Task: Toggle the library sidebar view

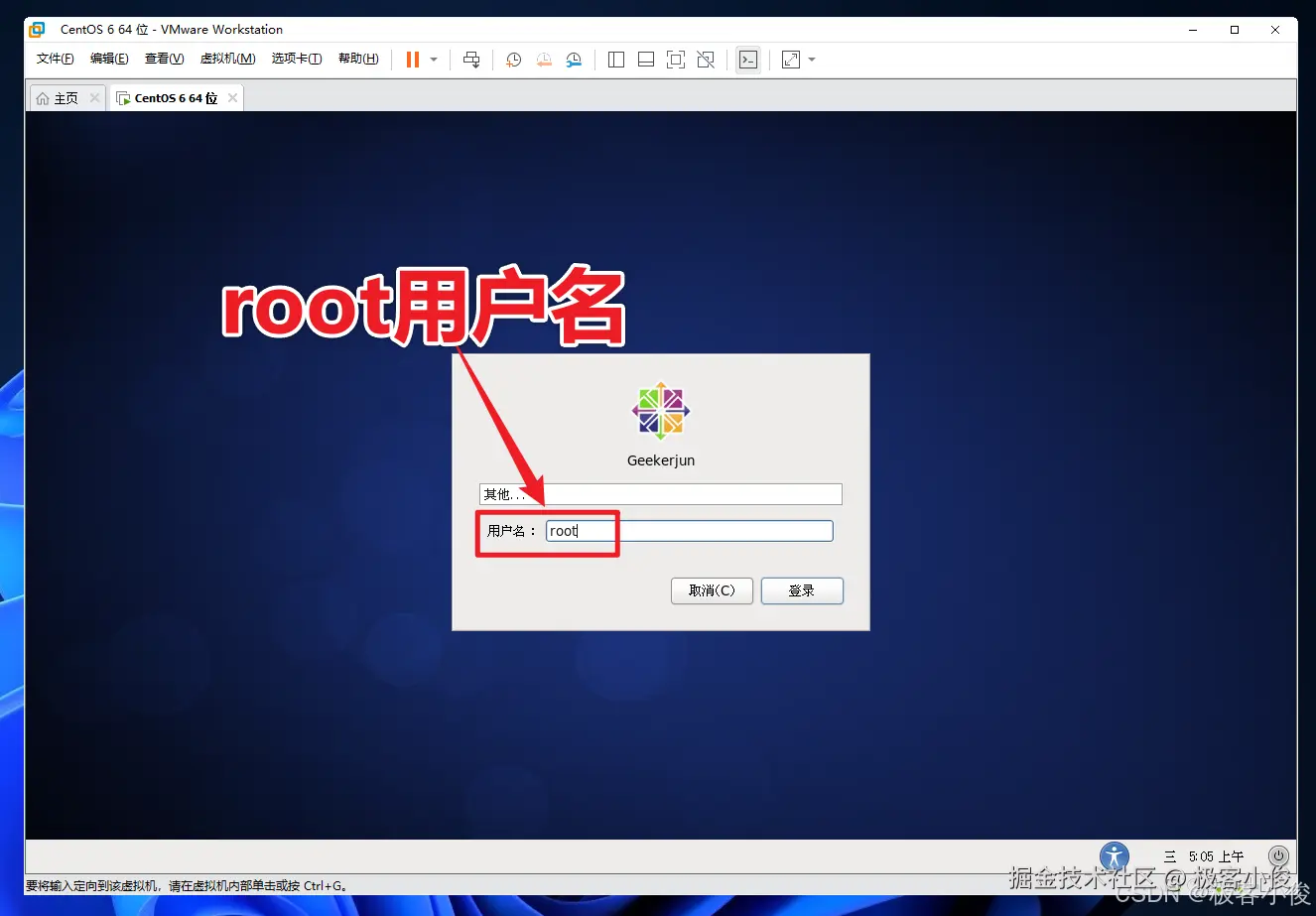Action: click(616, 60)
